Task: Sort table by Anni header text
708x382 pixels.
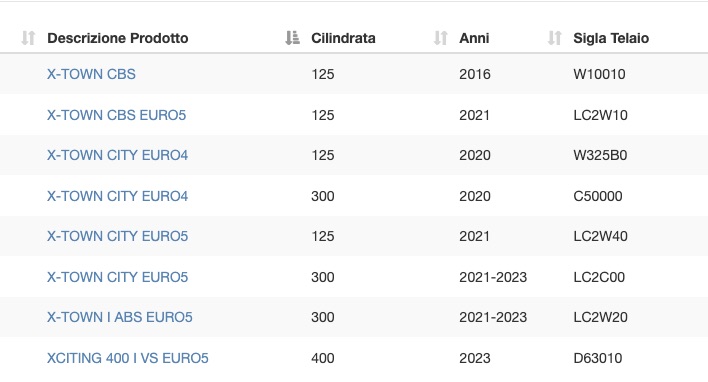Action: (x=474, y=38)
